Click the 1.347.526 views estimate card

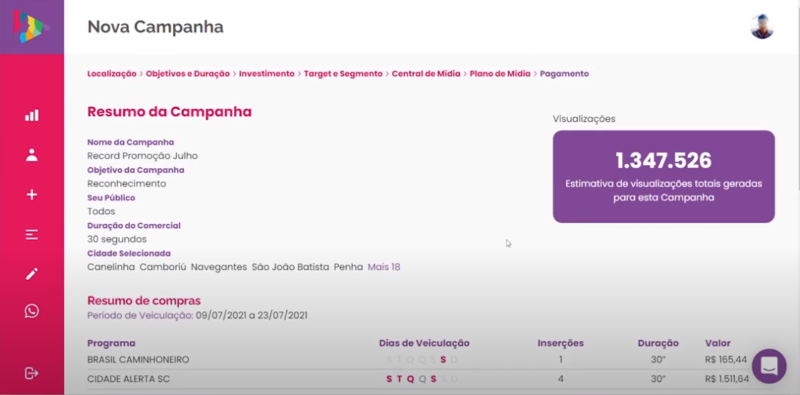click(x=664, y=177)
